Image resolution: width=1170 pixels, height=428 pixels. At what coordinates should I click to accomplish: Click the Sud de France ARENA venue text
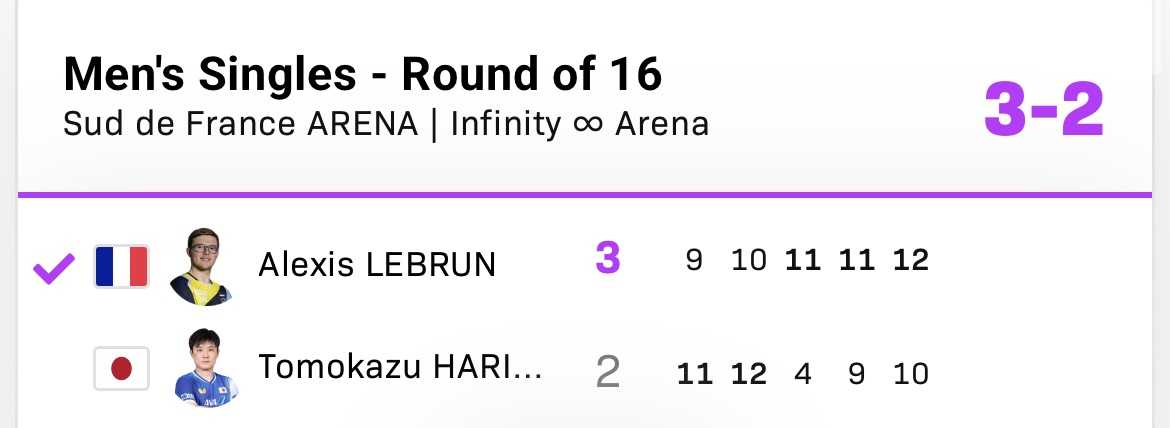tap(240, 124)
